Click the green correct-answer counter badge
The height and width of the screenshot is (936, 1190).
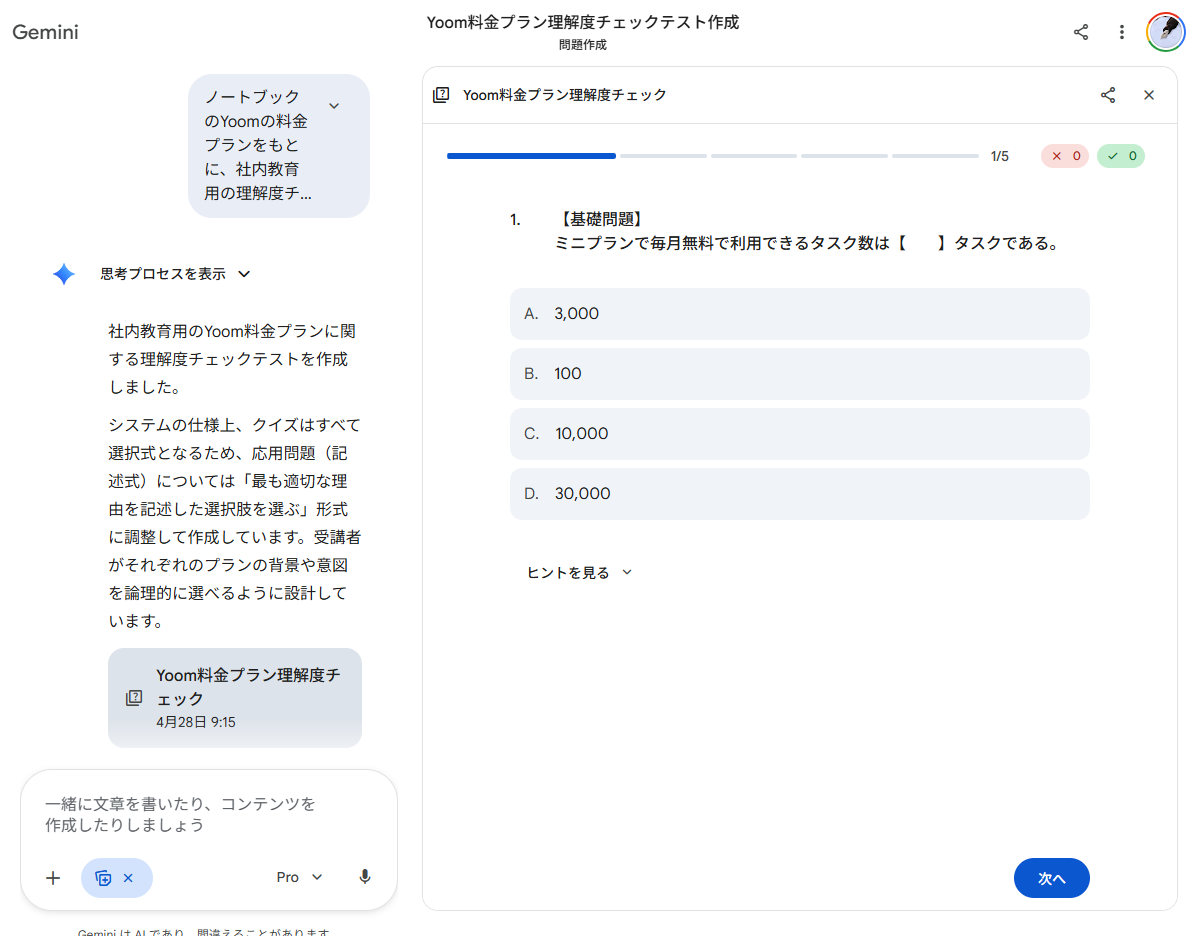click(x=1121, y=156)
